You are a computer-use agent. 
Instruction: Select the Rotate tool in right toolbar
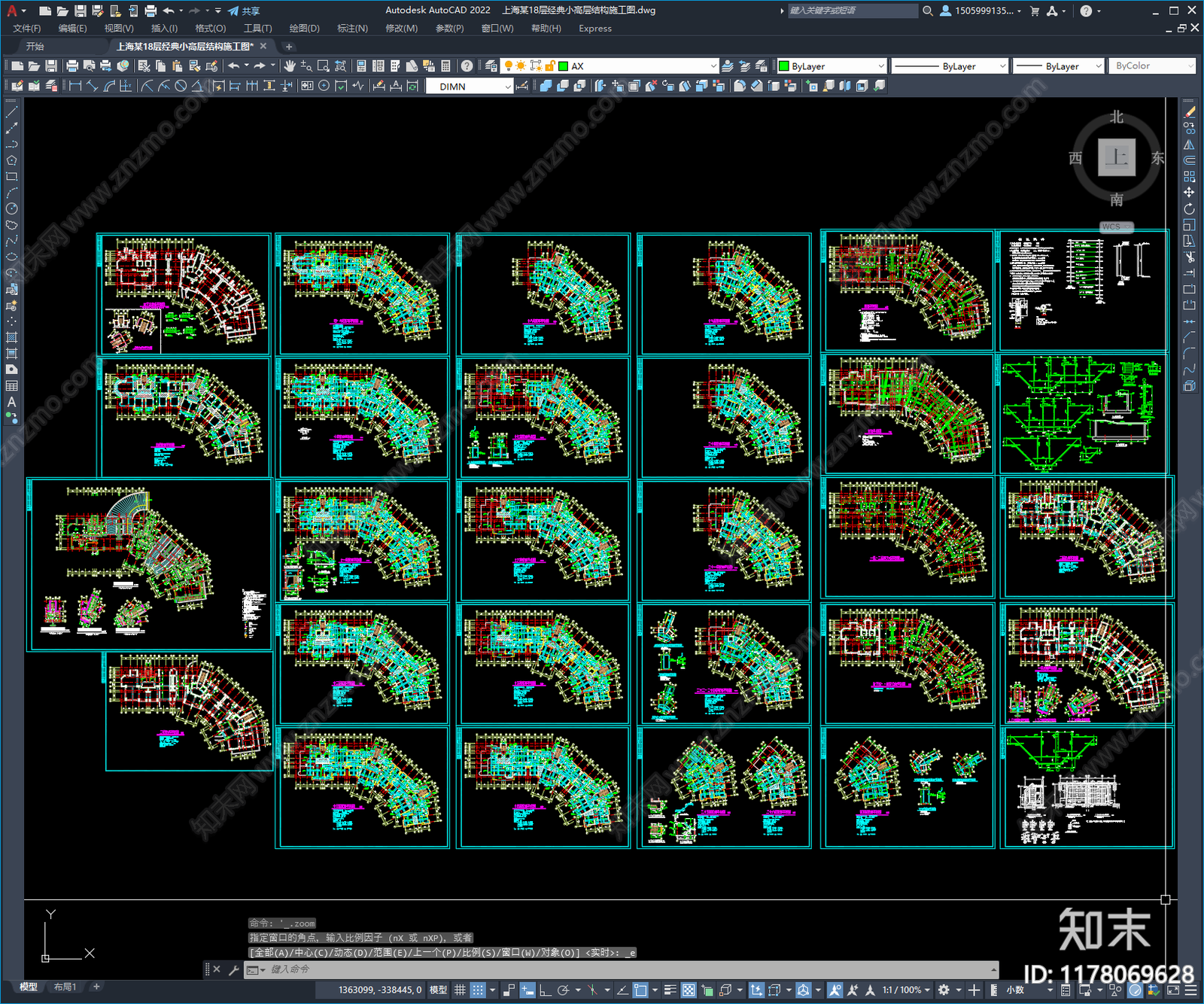point(1189,208)
